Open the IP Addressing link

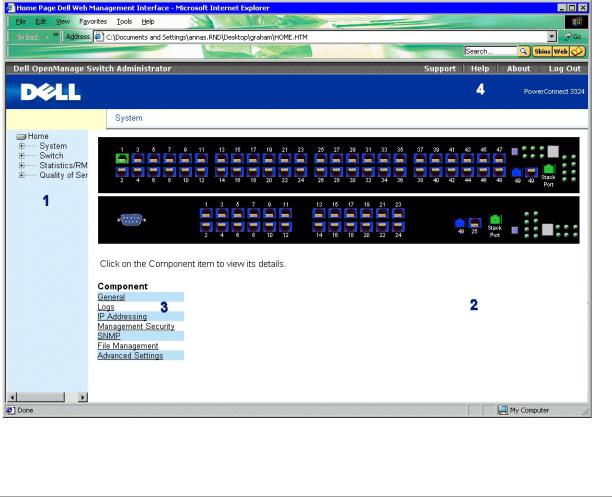[122, 317]
